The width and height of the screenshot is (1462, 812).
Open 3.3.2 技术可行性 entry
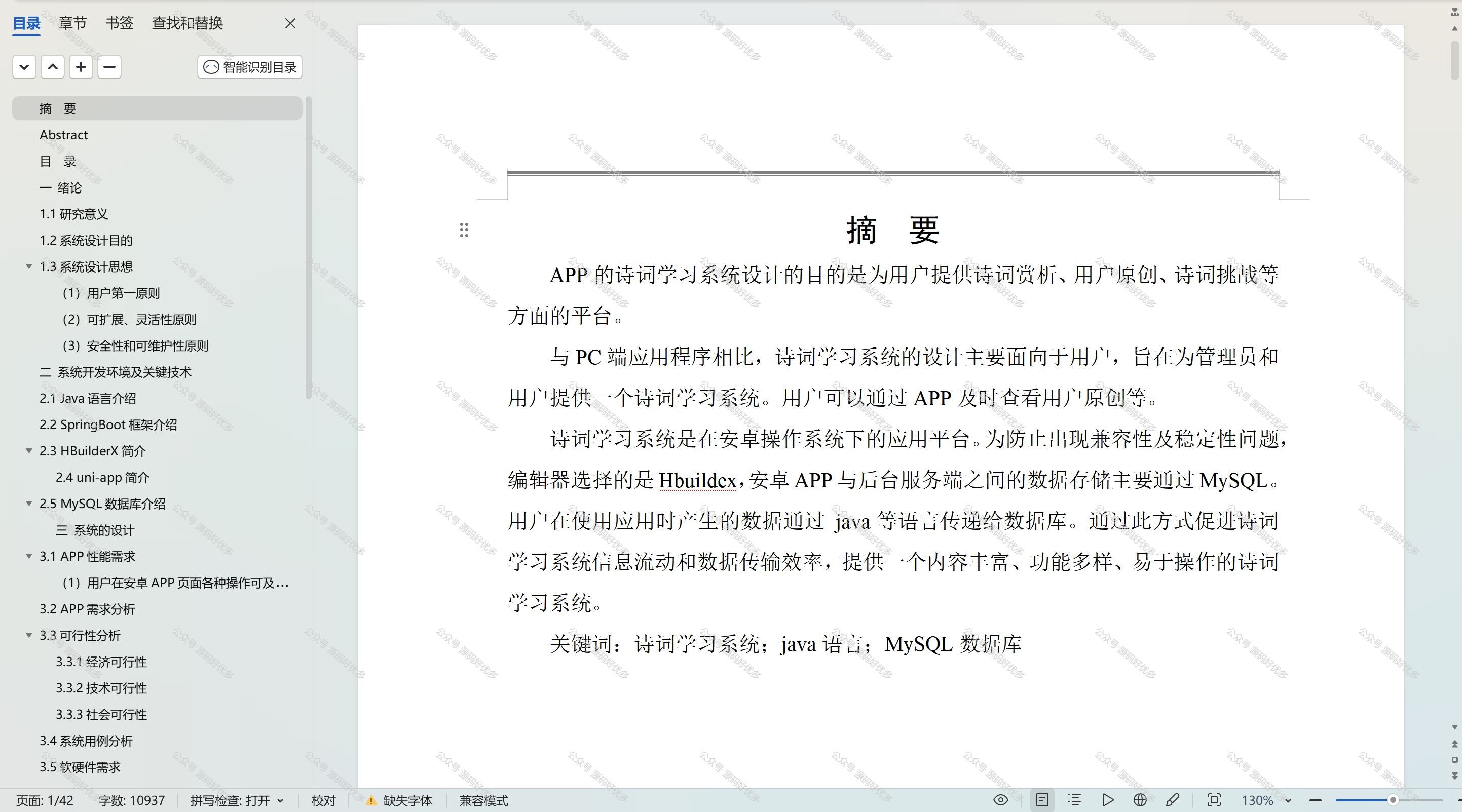click(x=157, y=688)
